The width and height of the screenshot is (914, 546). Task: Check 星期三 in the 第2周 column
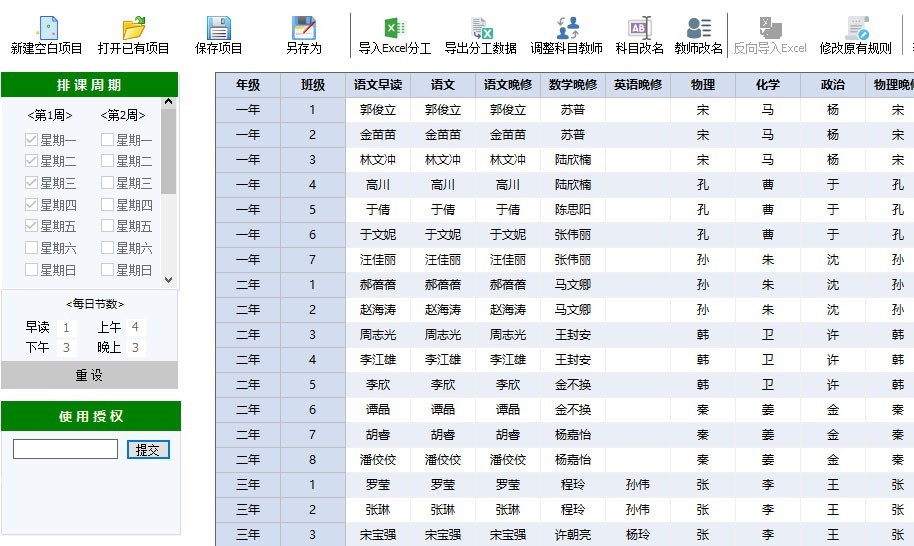point(107,183)
